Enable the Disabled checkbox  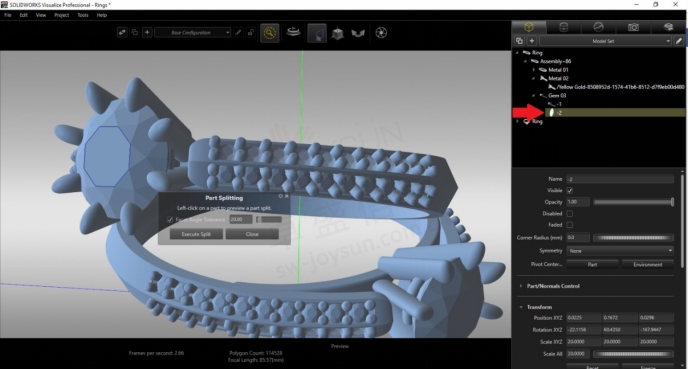click(x=570, y=214)
